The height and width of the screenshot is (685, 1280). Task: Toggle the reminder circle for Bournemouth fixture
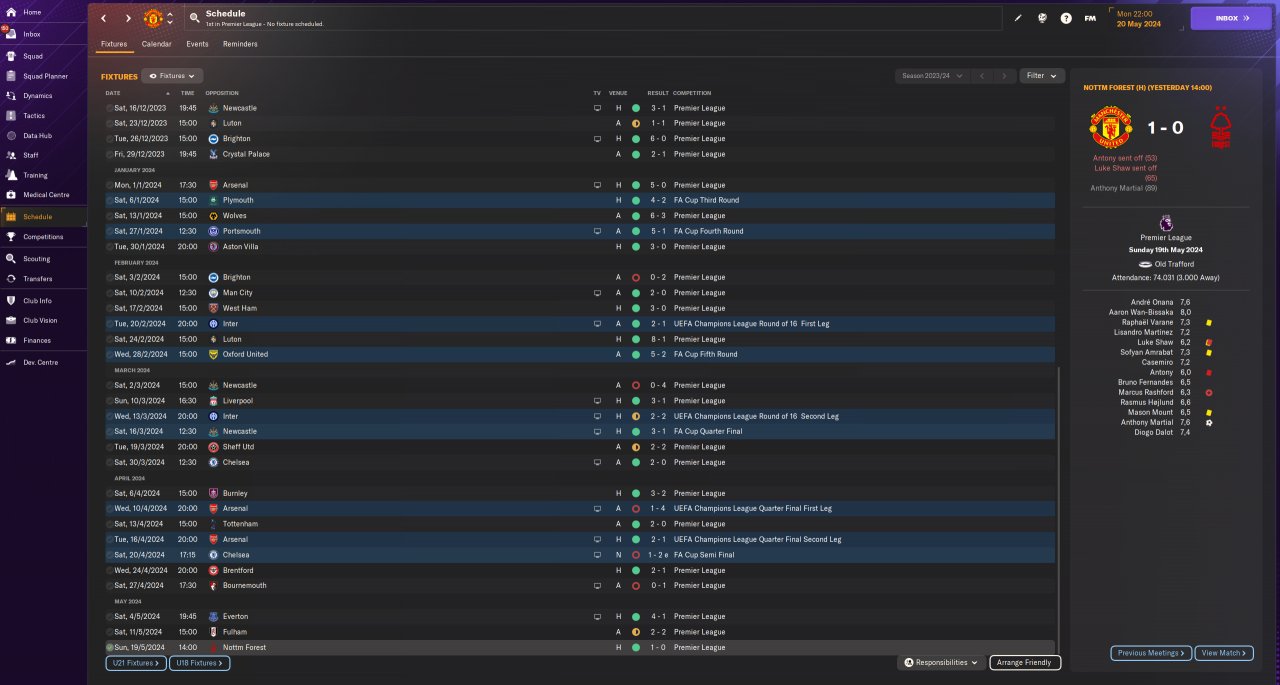110,585
